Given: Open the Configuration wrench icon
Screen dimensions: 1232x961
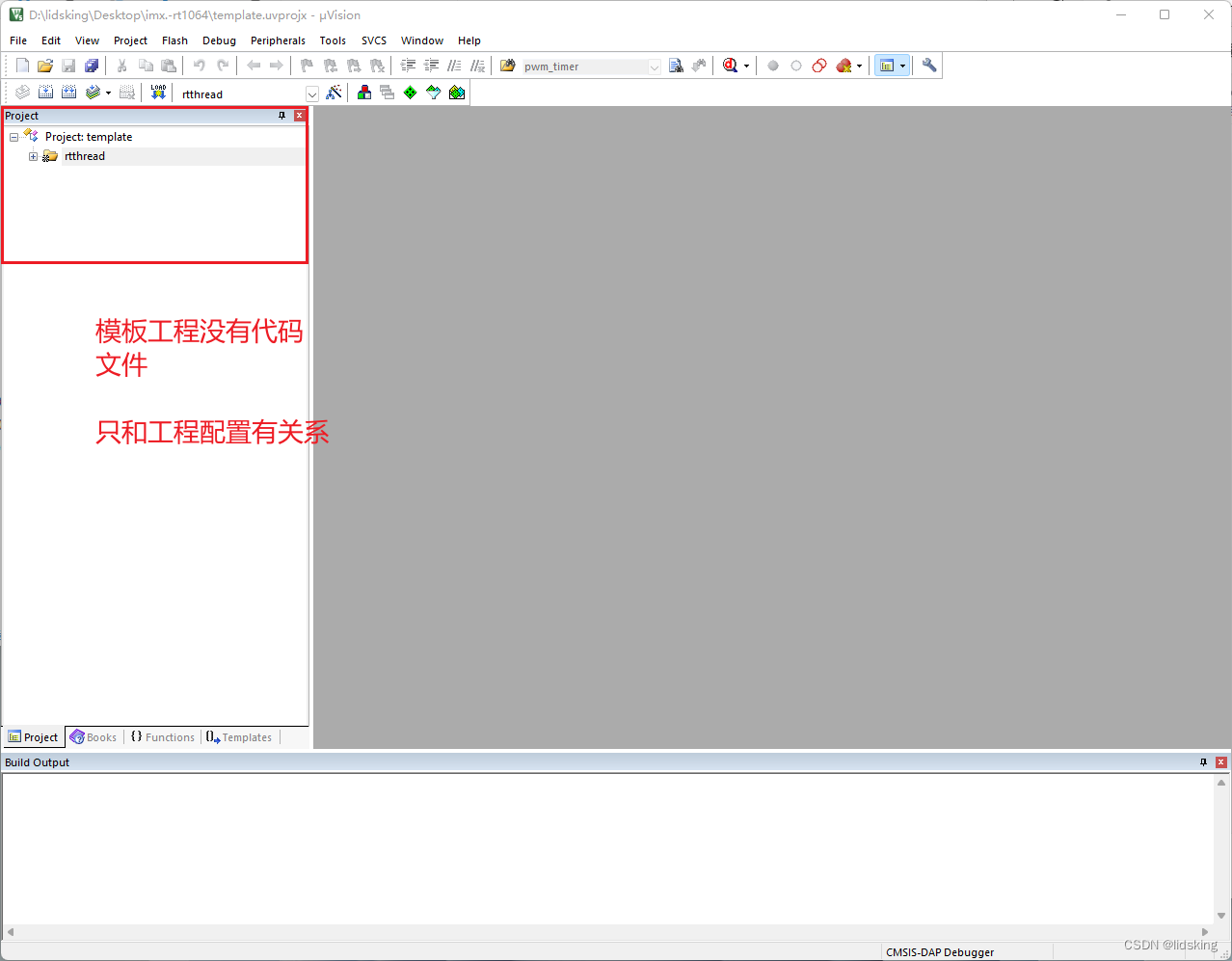Looking at the screenshot, I should pyautogui.click(x=927, y=65).
